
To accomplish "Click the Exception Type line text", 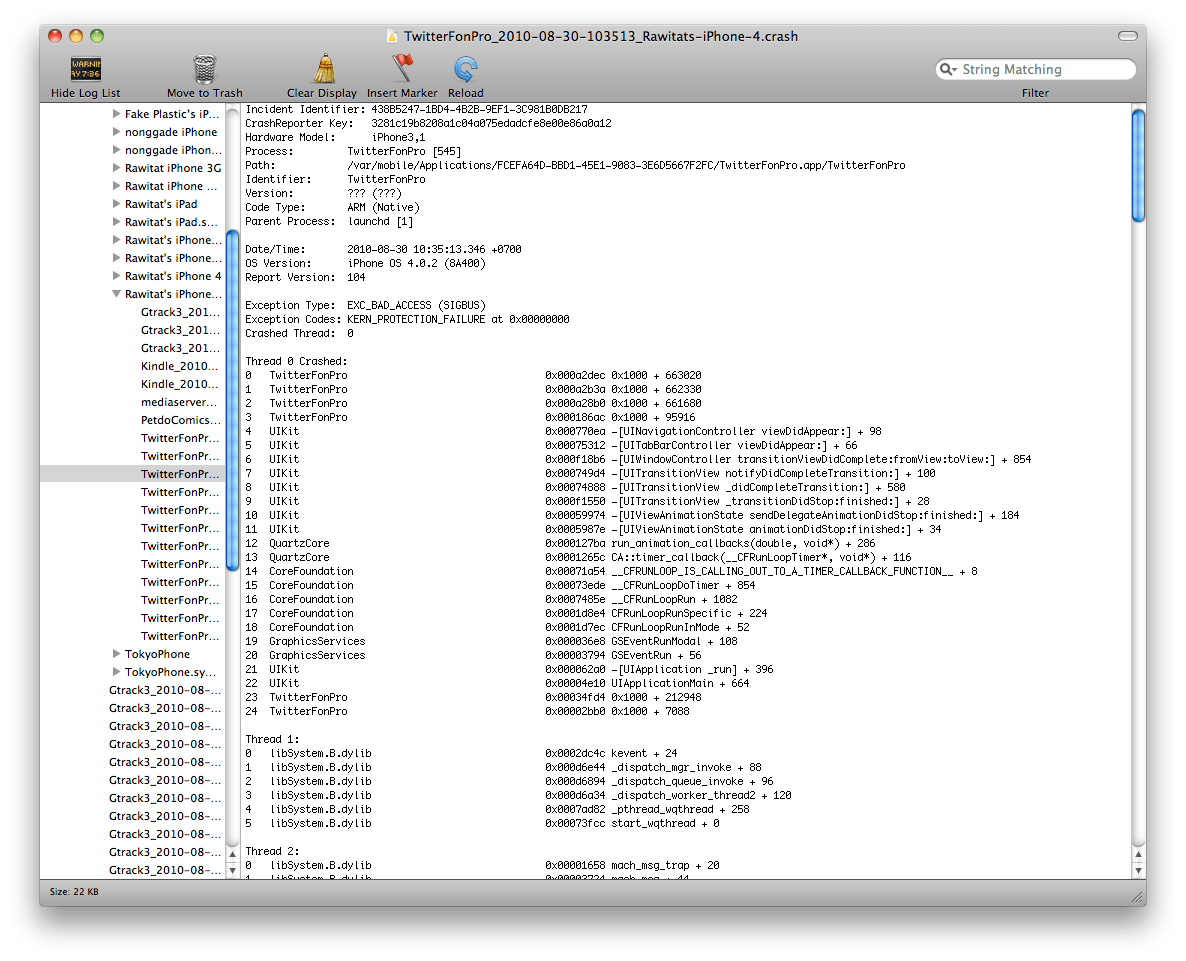I will (365, 305).
